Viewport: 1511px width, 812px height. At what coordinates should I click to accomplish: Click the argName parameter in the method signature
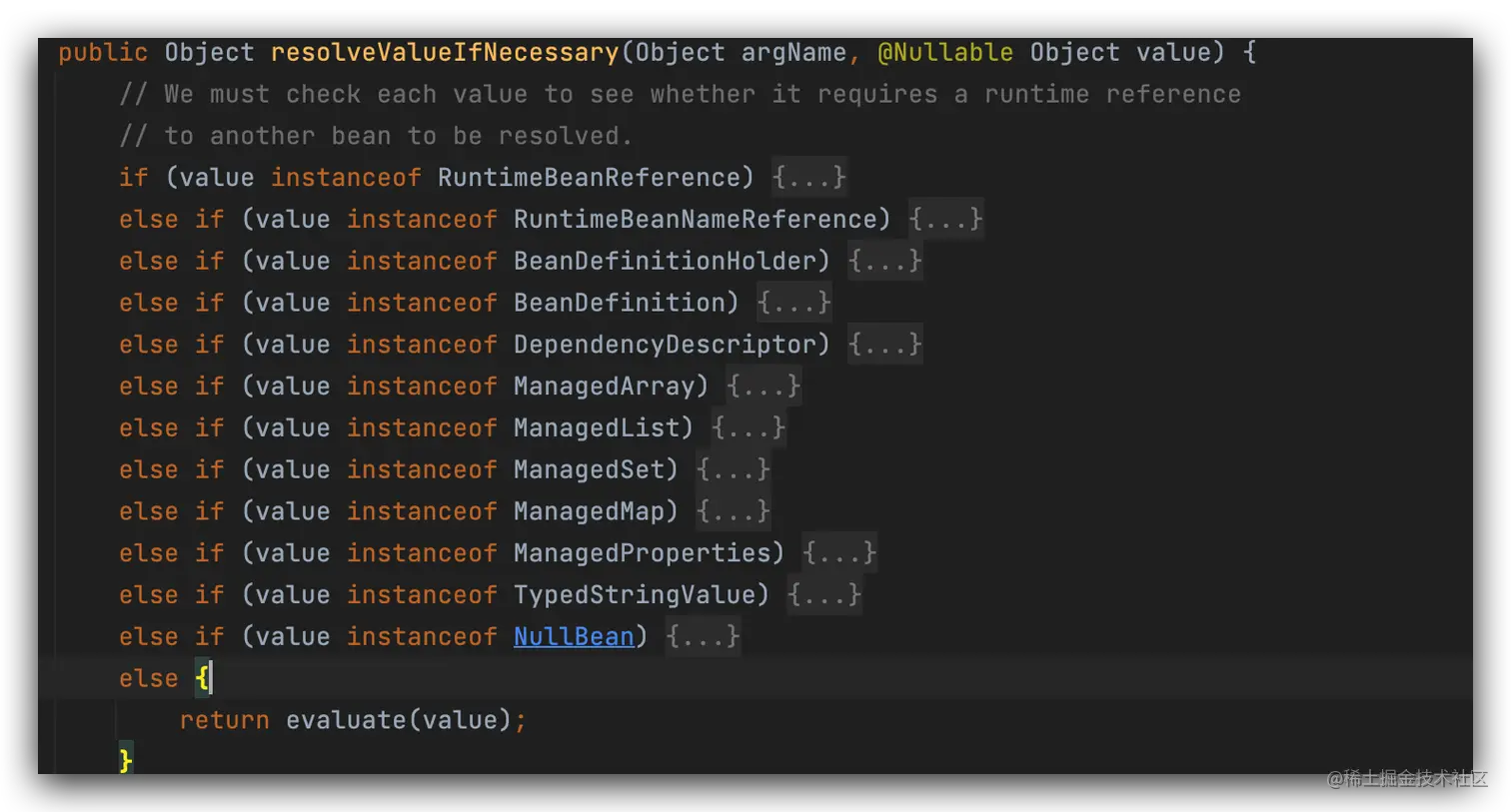tap(793, 53)
